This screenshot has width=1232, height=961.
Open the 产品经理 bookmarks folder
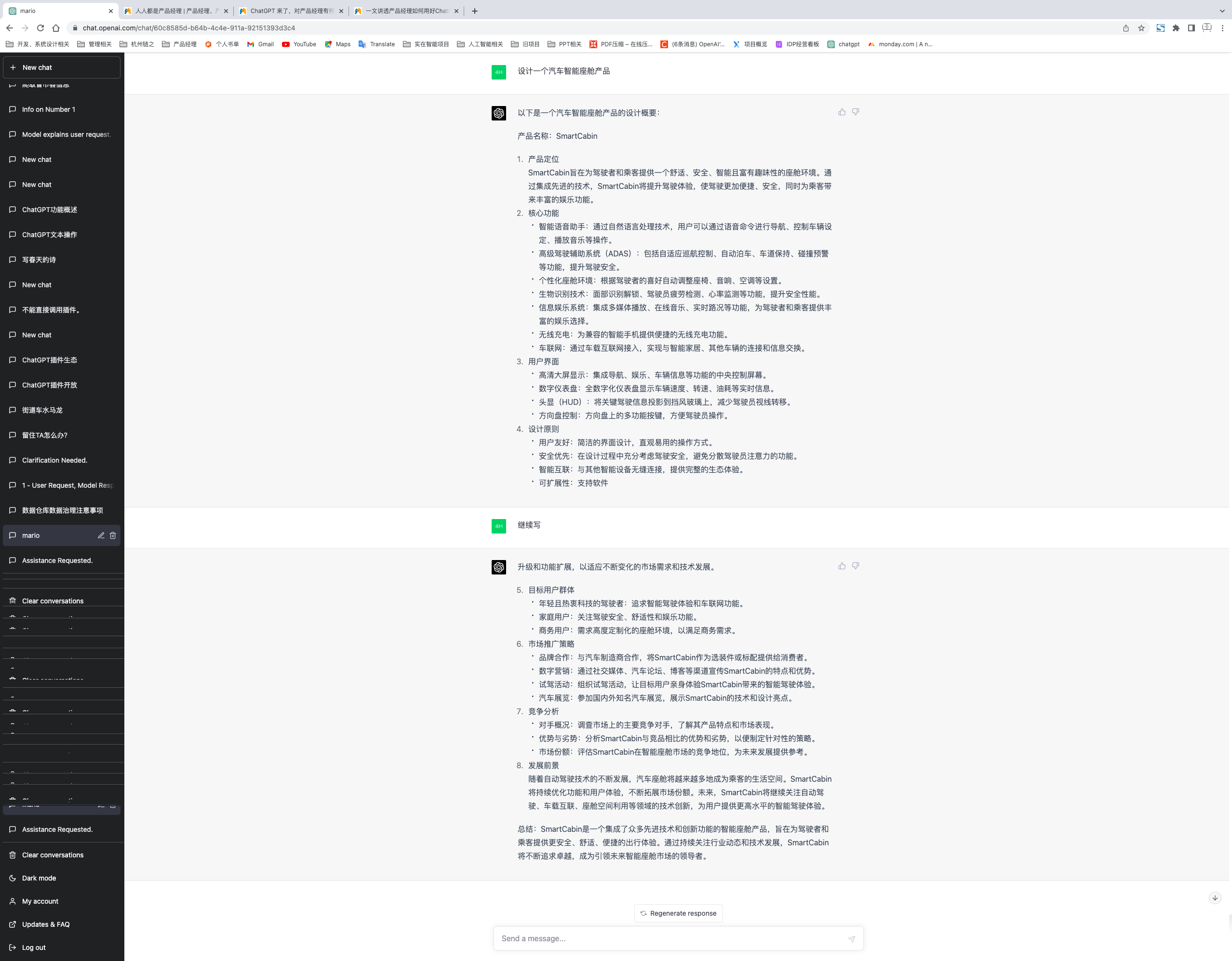(x=179, y=44)
